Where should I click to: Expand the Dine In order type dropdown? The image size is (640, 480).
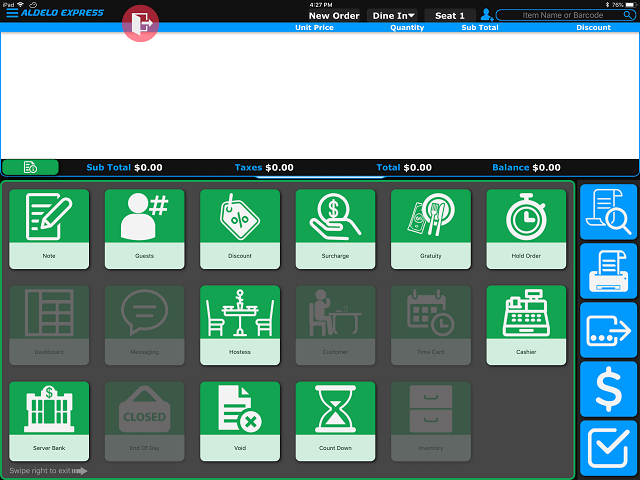pyautogui.click(x=394, y=16)
